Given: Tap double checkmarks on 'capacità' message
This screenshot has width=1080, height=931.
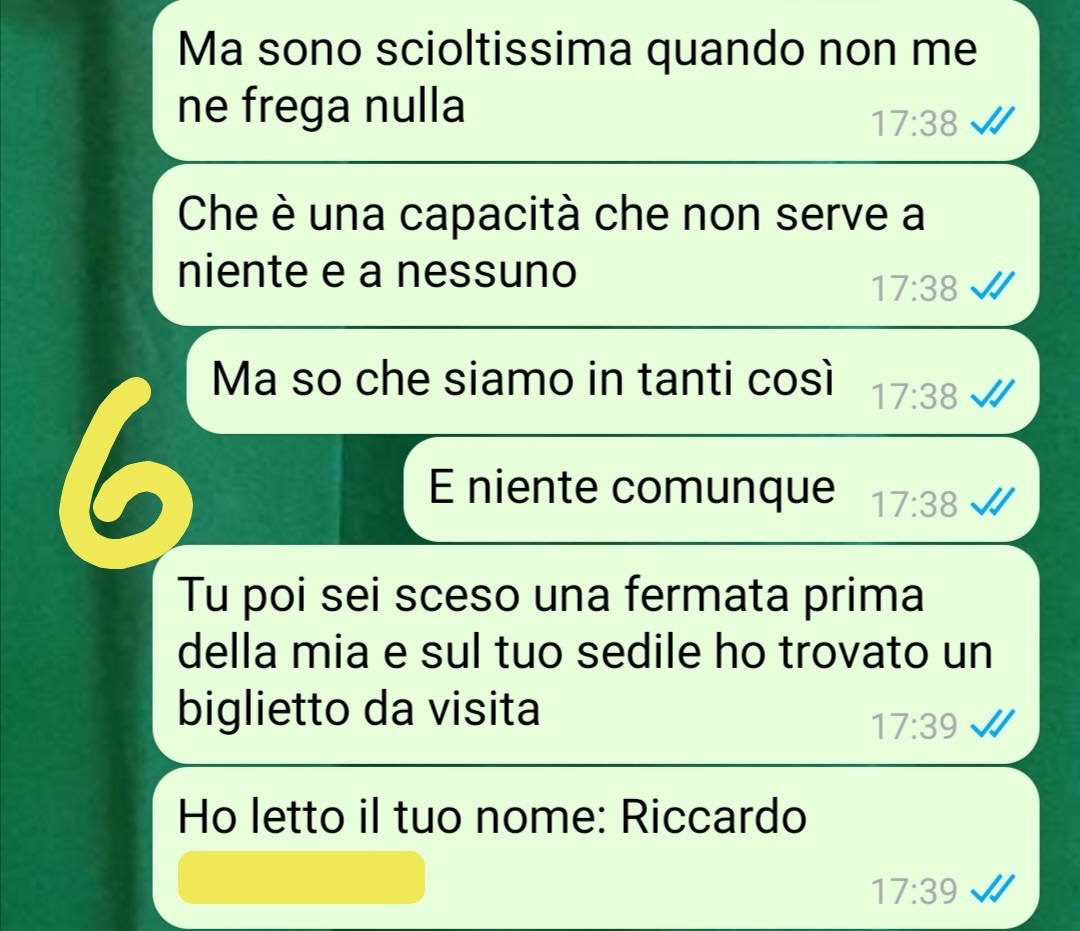Looking at the screenshot, I should point(993,287).
